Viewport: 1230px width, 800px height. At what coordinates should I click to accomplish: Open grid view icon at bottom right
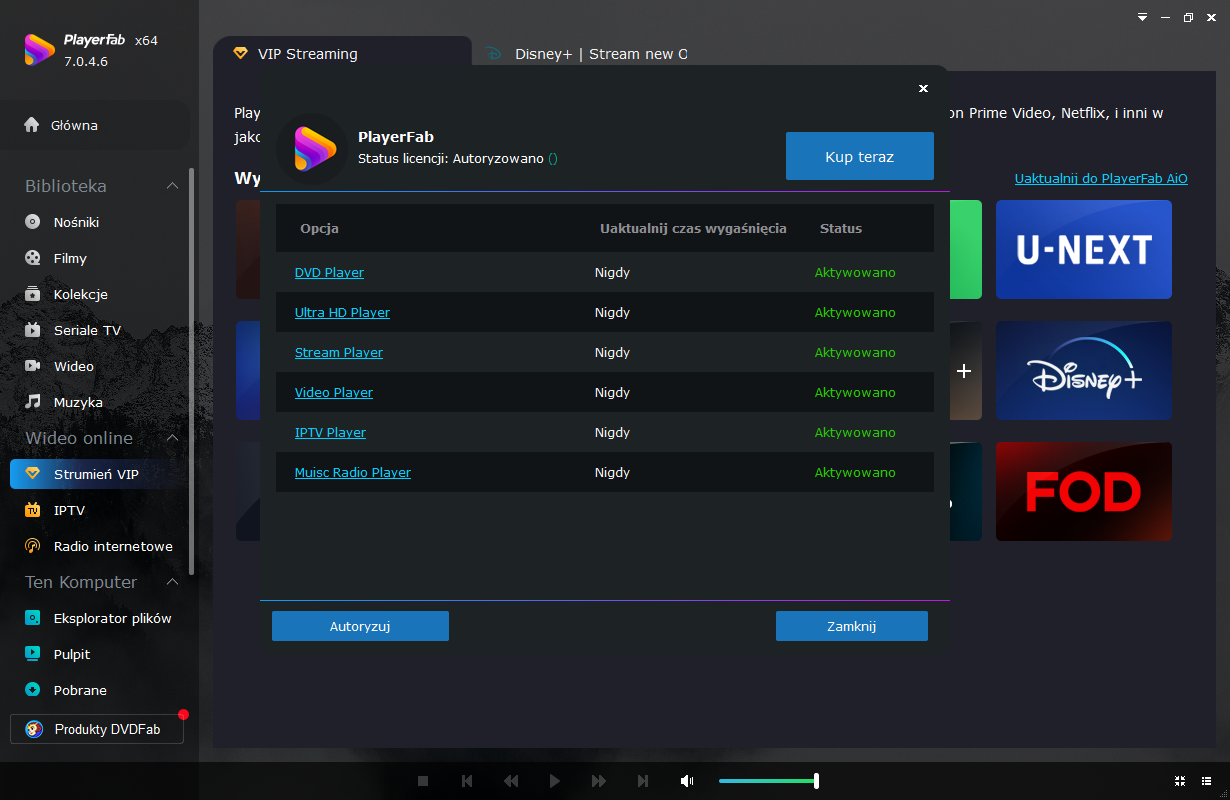pyautogui.click(x=1209, y=781)
